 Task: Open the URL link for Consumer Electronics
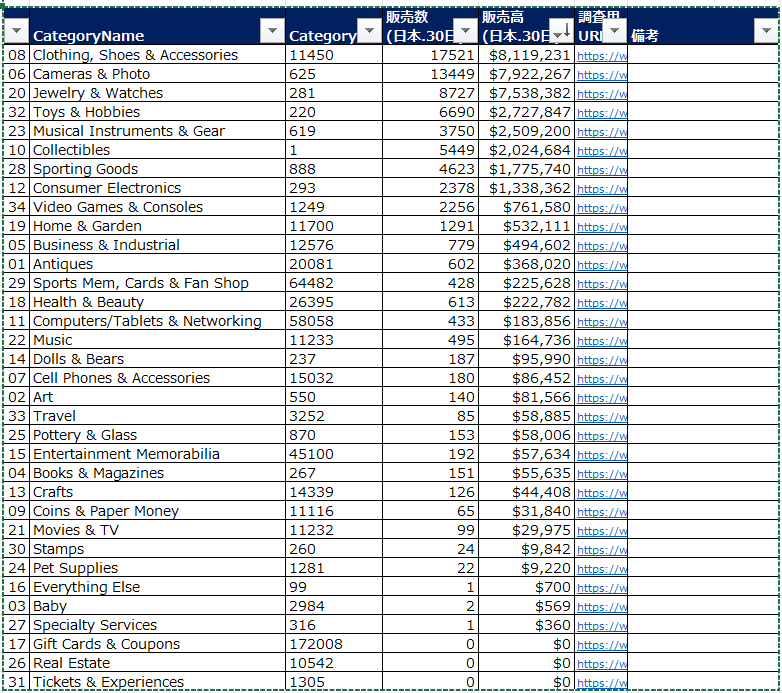[x=601, y=188]
